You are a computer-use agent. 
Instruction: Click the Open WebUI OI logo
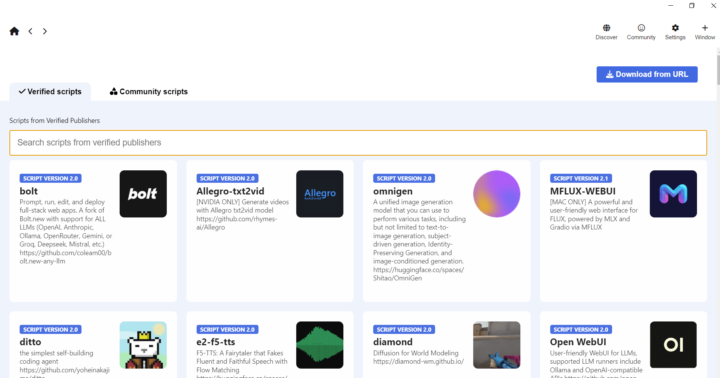click(673, 345)
